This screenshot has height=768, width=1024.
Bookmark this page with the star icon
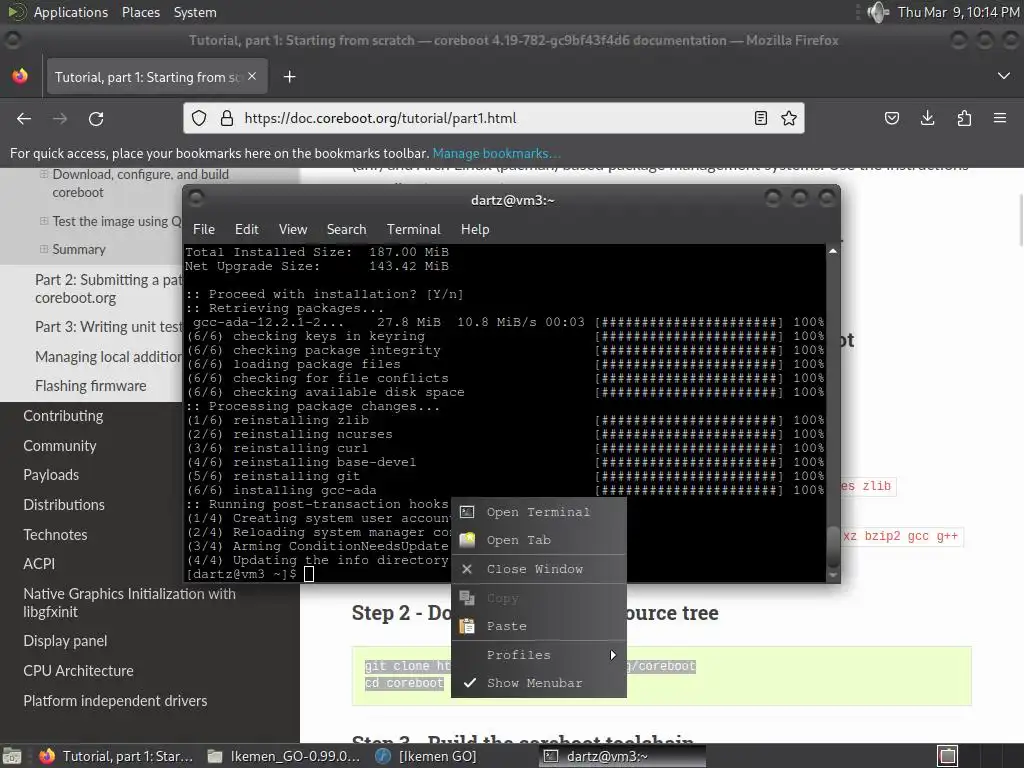789,118
